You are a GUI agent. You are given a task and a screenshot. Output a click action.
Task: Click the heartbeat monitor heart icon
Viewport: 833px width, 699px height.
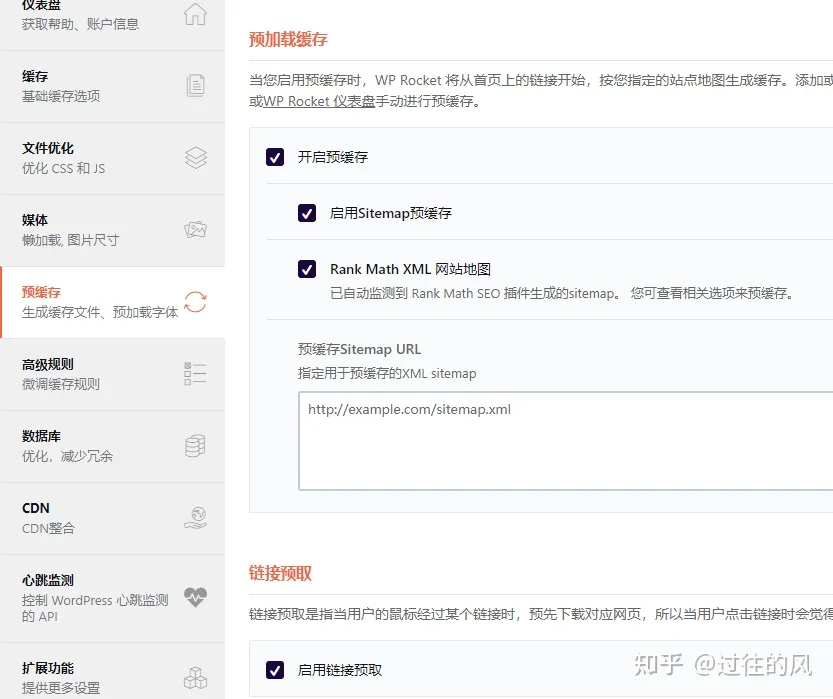196,597
